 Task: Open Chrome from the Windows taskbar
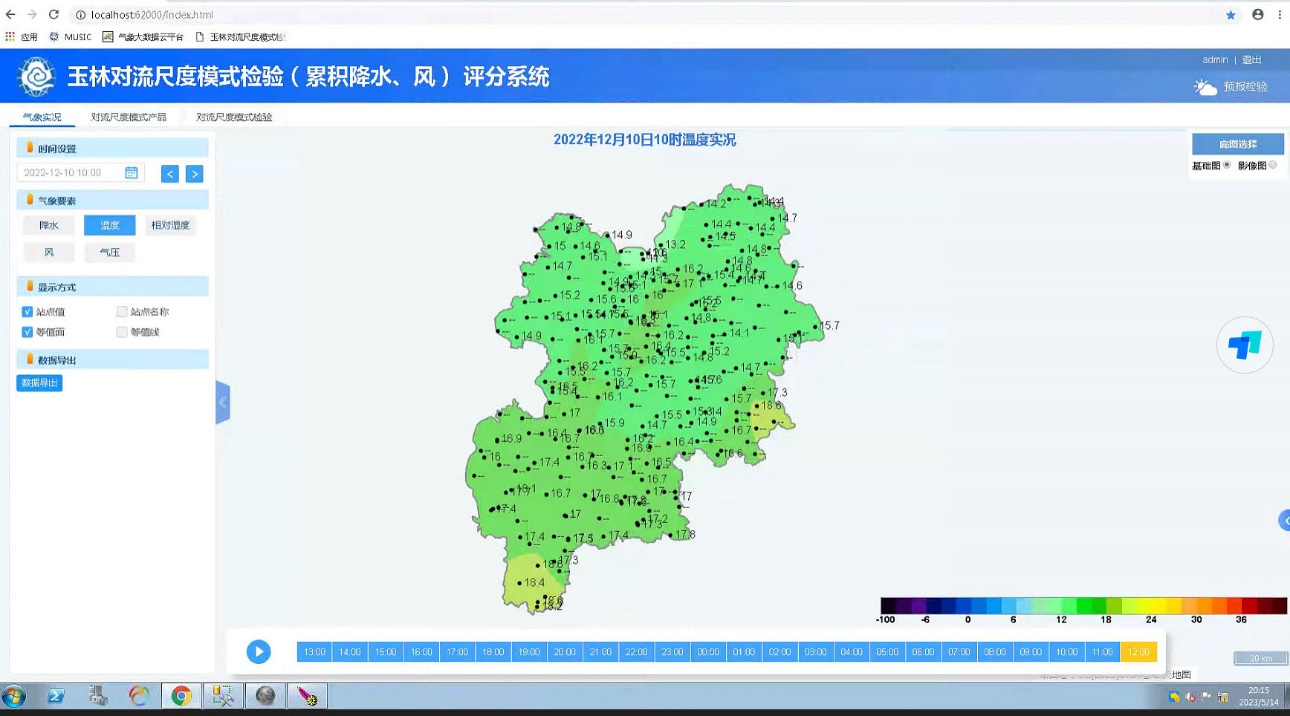pos(180,695)
